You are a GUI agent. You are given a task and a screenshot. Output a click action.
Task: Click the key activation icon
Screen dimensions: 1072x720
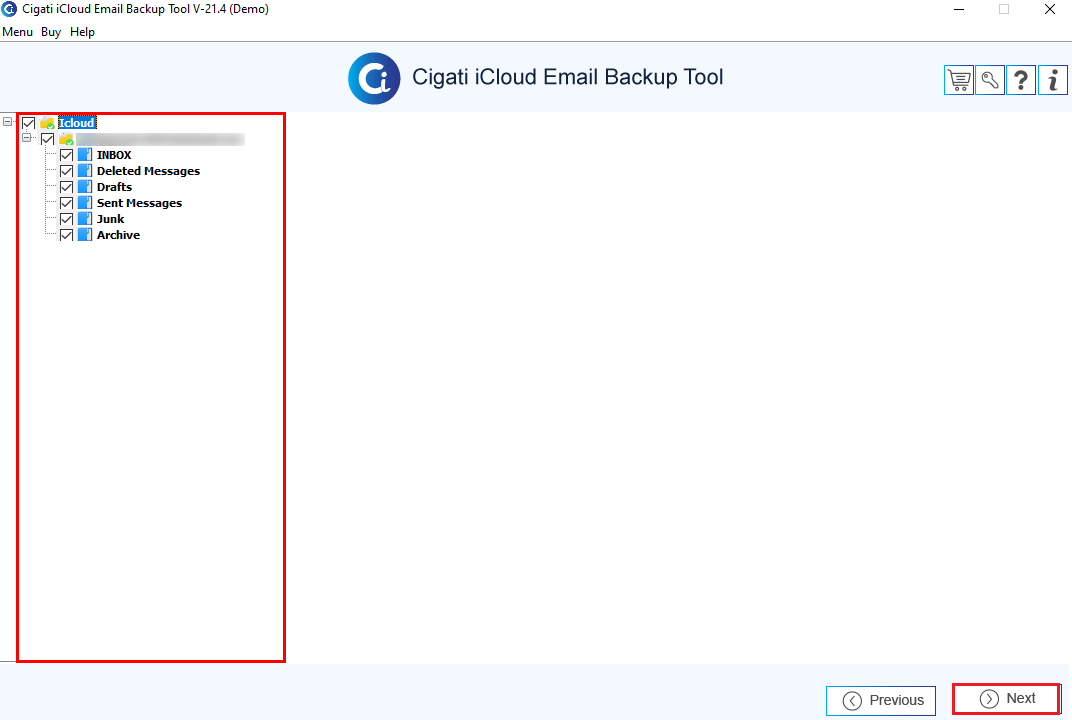[990, 80]
